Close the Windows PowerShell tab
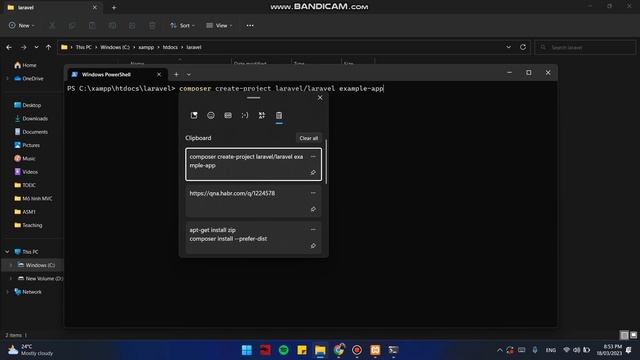Viewport: 640px width, 360px height. (159, 74)
